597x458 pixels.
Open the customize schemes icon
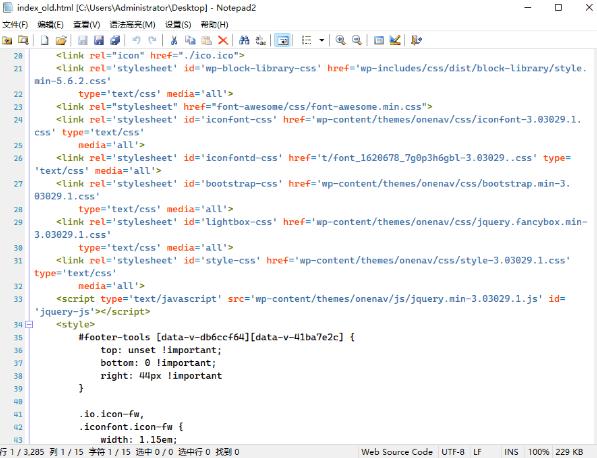click(395, 40)
